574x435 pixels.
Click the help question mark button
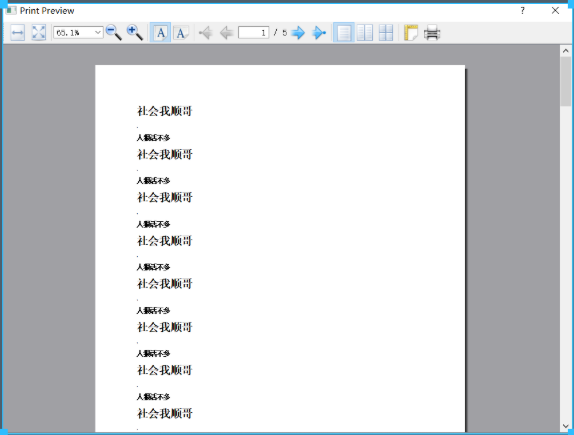click(x=522, y=11)
